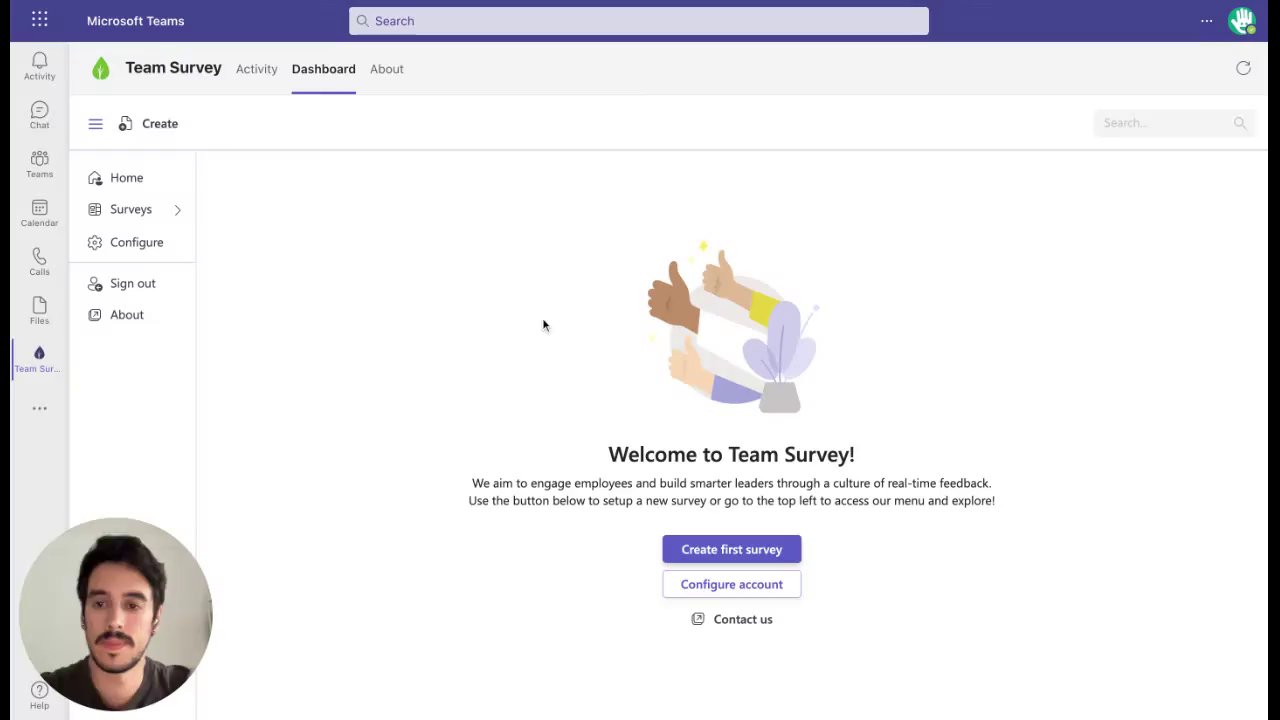Follow the Contact us link
The height and width of the screenshot is (720, 1280).
click(x=742, y=619)
